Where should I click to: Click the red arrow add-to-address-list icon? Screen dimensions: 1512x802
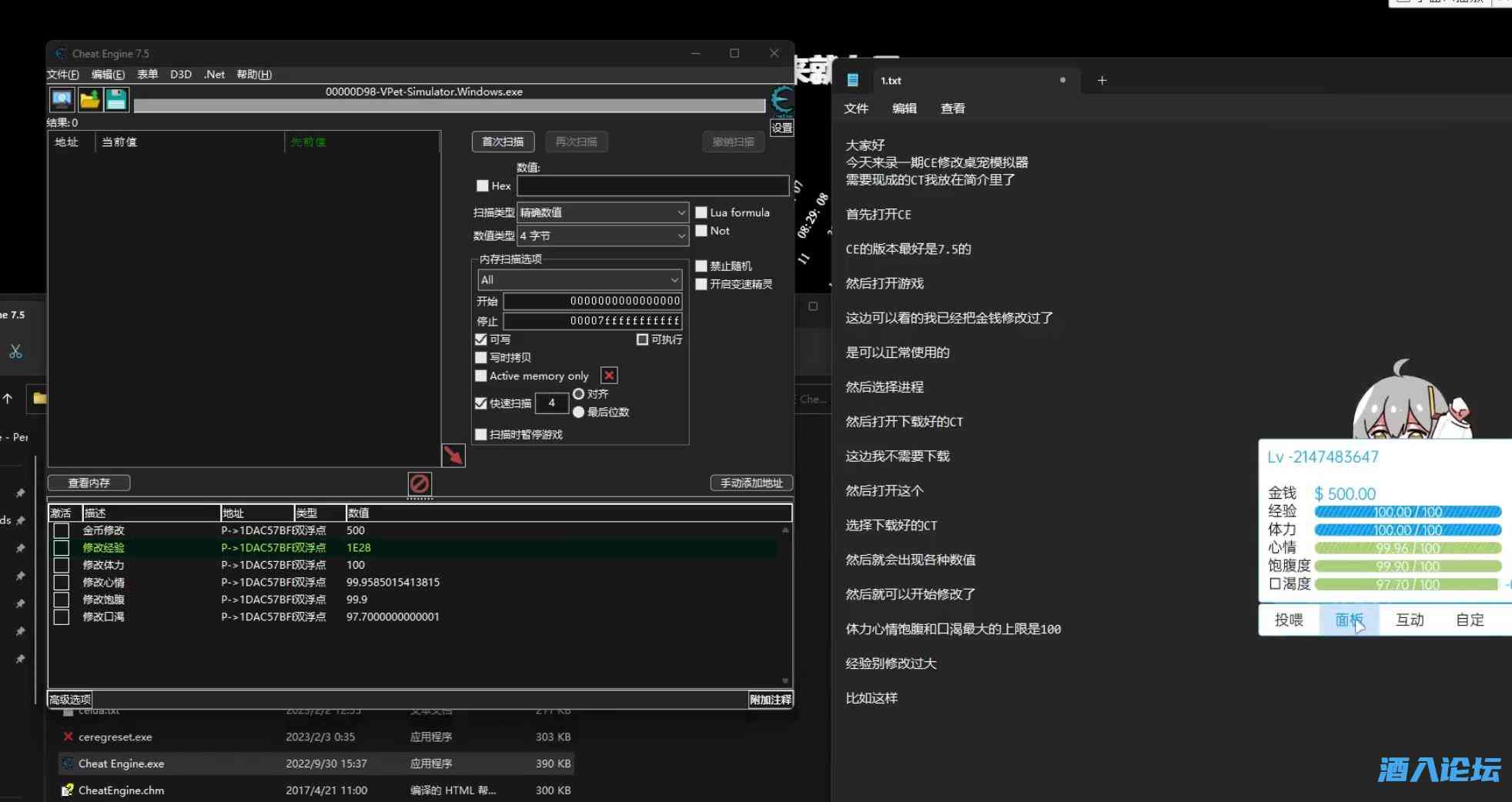pyautogui.click(x=453, y=456)
